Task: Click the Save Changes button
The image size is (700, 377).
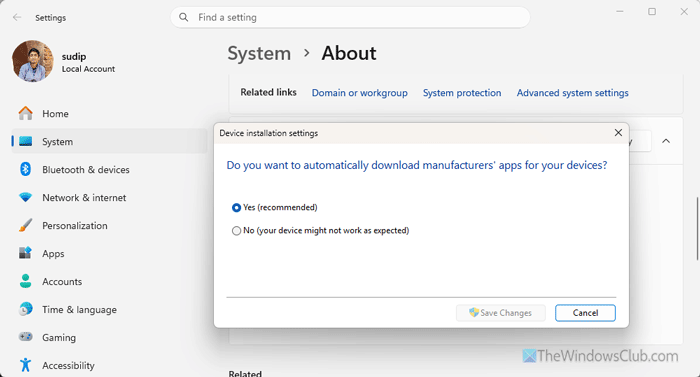Action: pyautogui.click(x=500, y=313)
